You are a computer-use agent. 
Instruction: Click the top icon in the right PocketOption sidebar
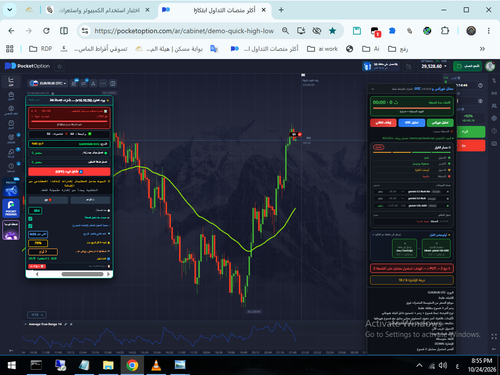tap(494, 81)
